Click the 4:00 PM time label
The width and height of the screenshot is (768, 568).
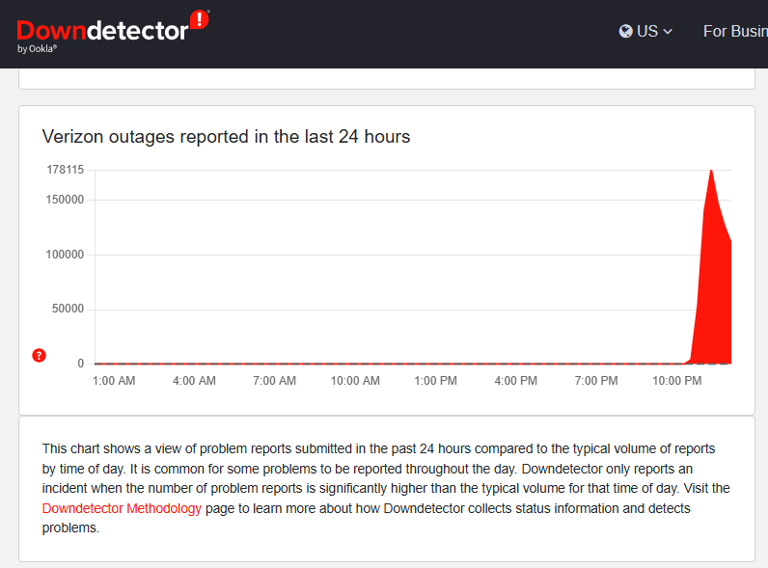coord(516,381)
